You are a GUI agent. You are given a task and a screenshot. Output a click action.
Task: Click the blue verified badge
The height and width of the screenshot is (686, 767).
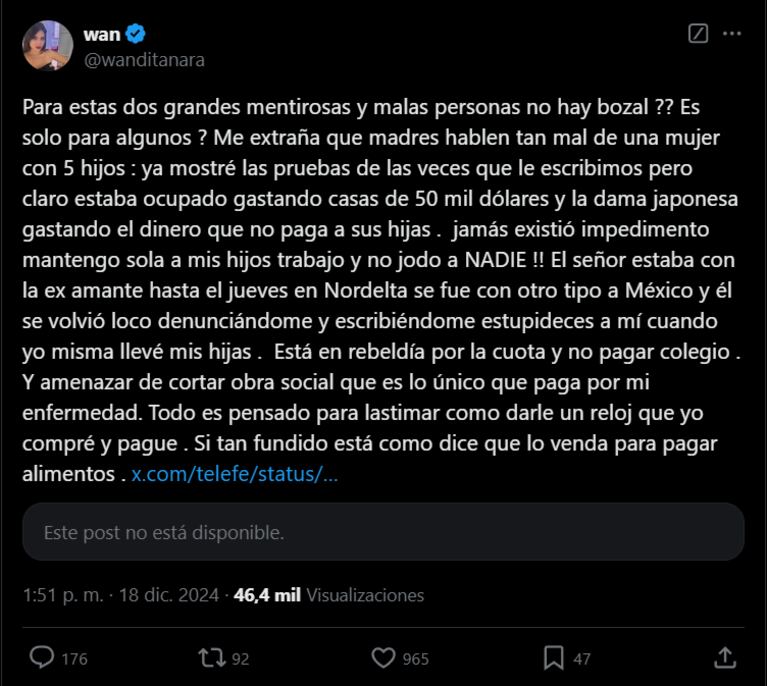[135, 35]
